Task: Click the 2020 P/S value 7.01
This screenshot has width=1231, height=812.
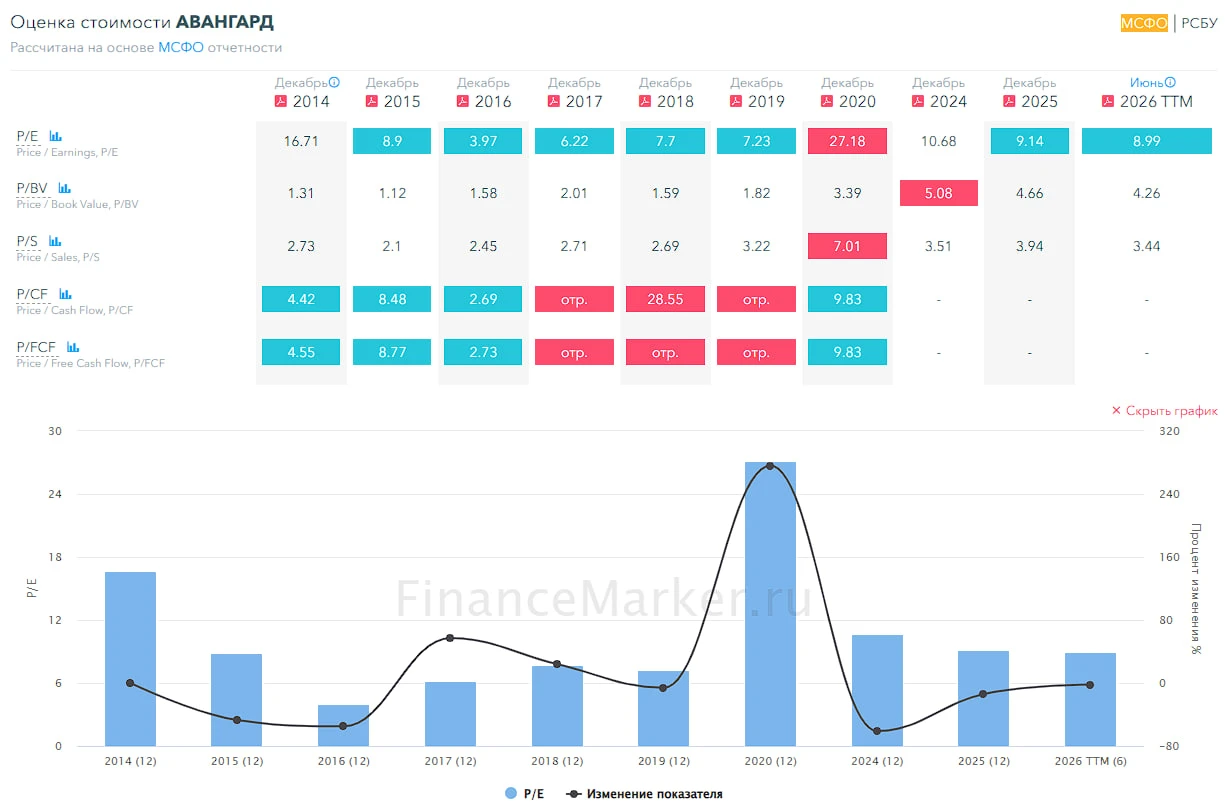Action: click(x=847, y=246)
